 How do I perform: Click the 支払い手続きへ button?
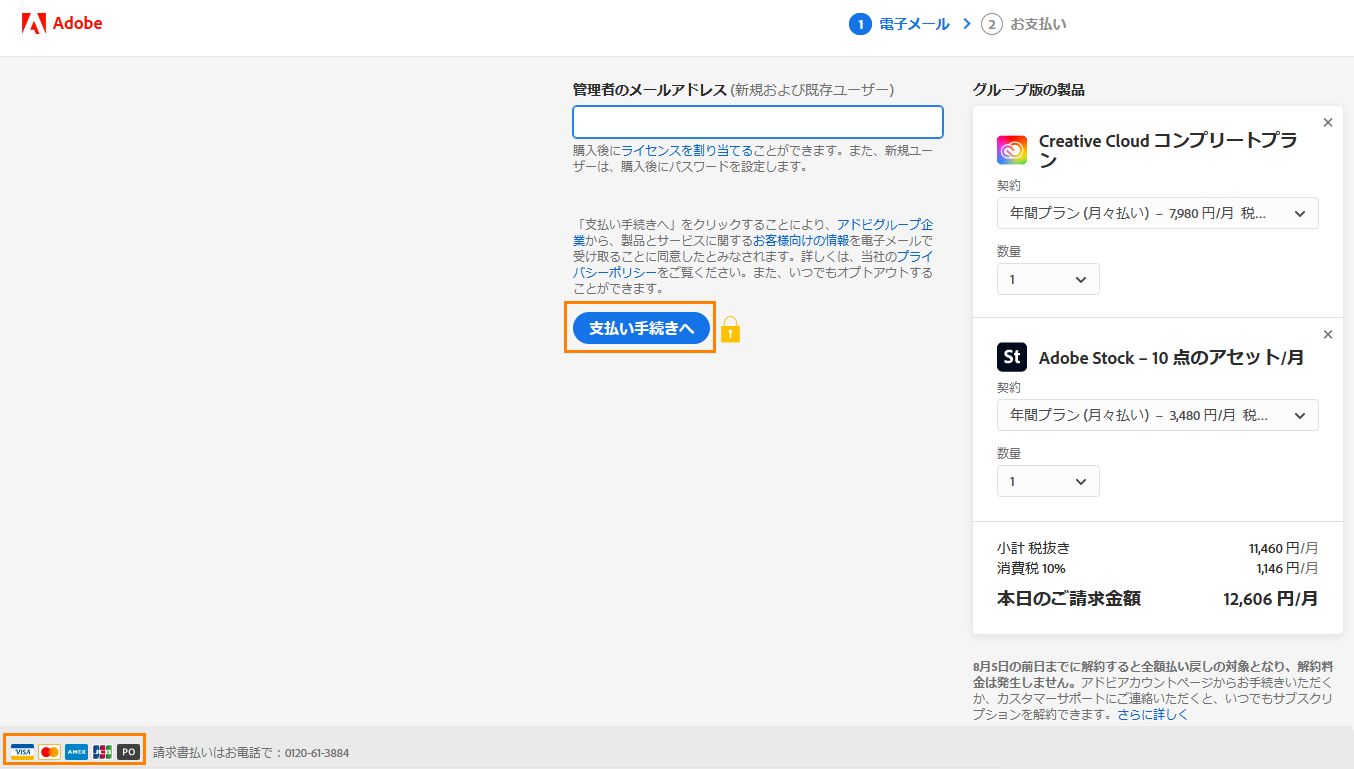[x=641, y=328]
